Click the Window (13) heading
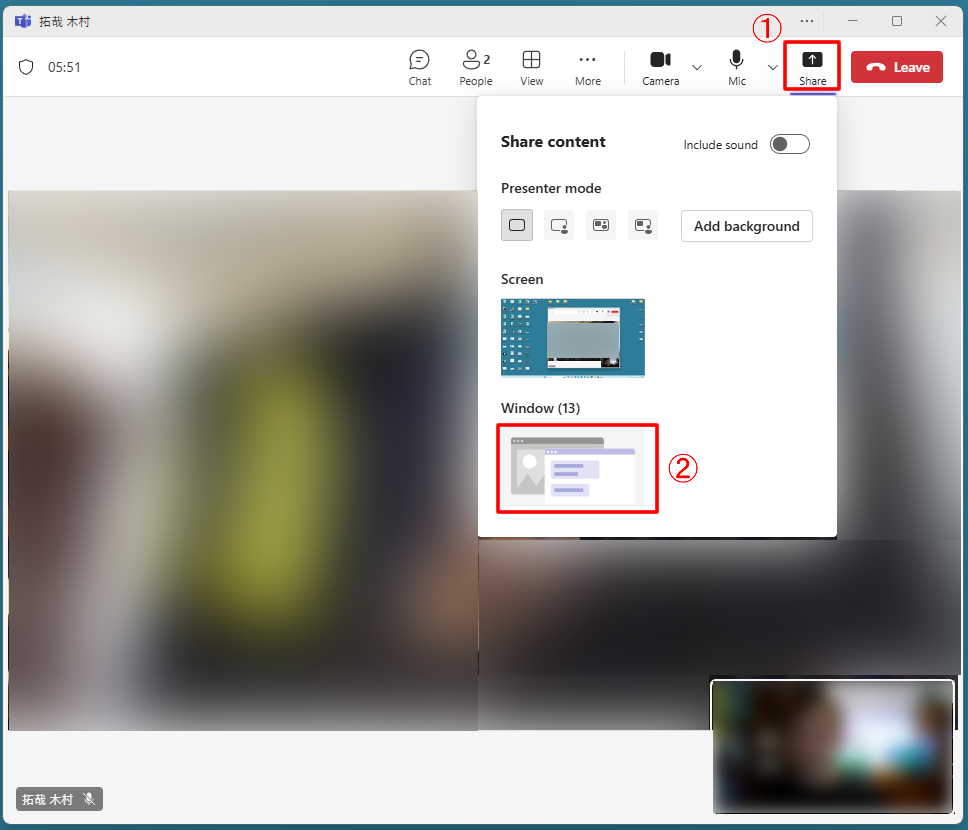968x830 pixels. [x=540, y=408]
